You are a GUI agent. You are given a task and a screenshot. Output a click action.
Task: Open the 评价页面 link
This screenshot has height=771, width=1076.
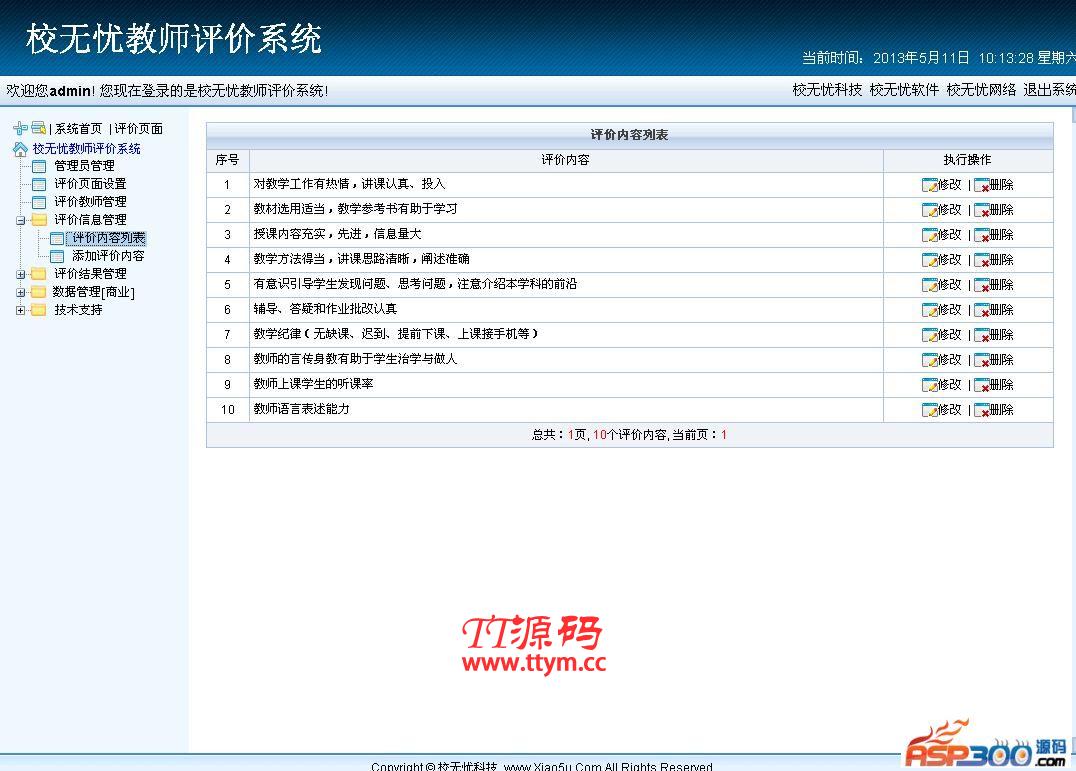point(139,129)
